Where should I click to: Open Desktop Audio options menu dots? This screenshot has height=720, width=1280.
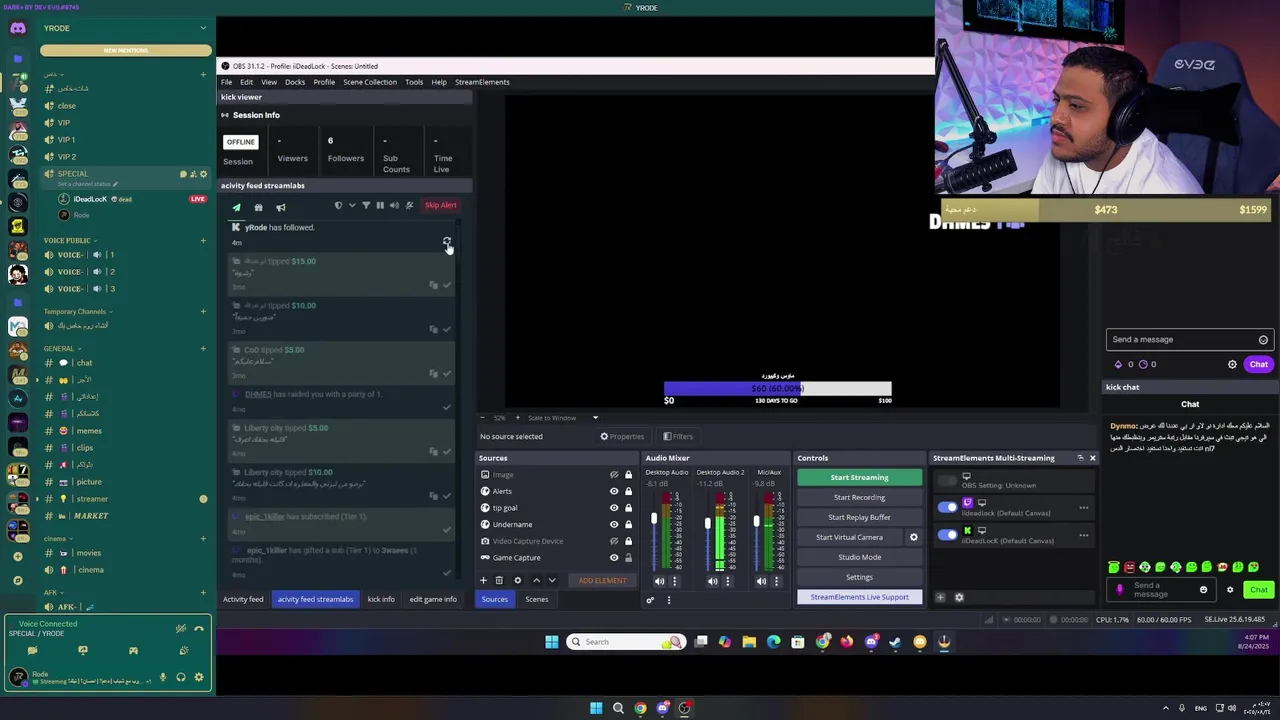pyautogui.click(x=674, y=581)
